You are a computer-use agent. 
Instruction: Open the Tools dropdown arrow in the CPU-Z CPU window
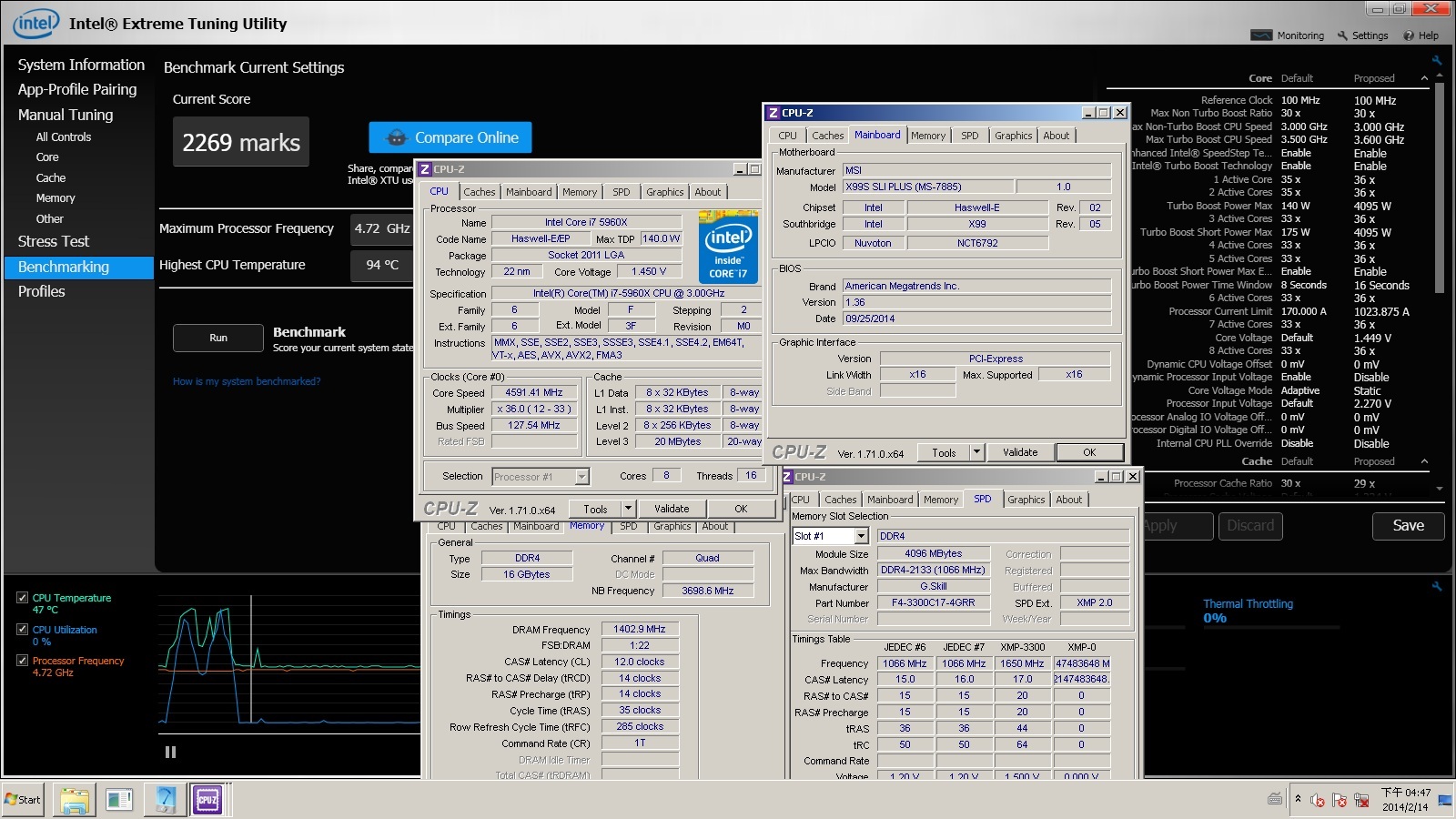coord(628,509)
